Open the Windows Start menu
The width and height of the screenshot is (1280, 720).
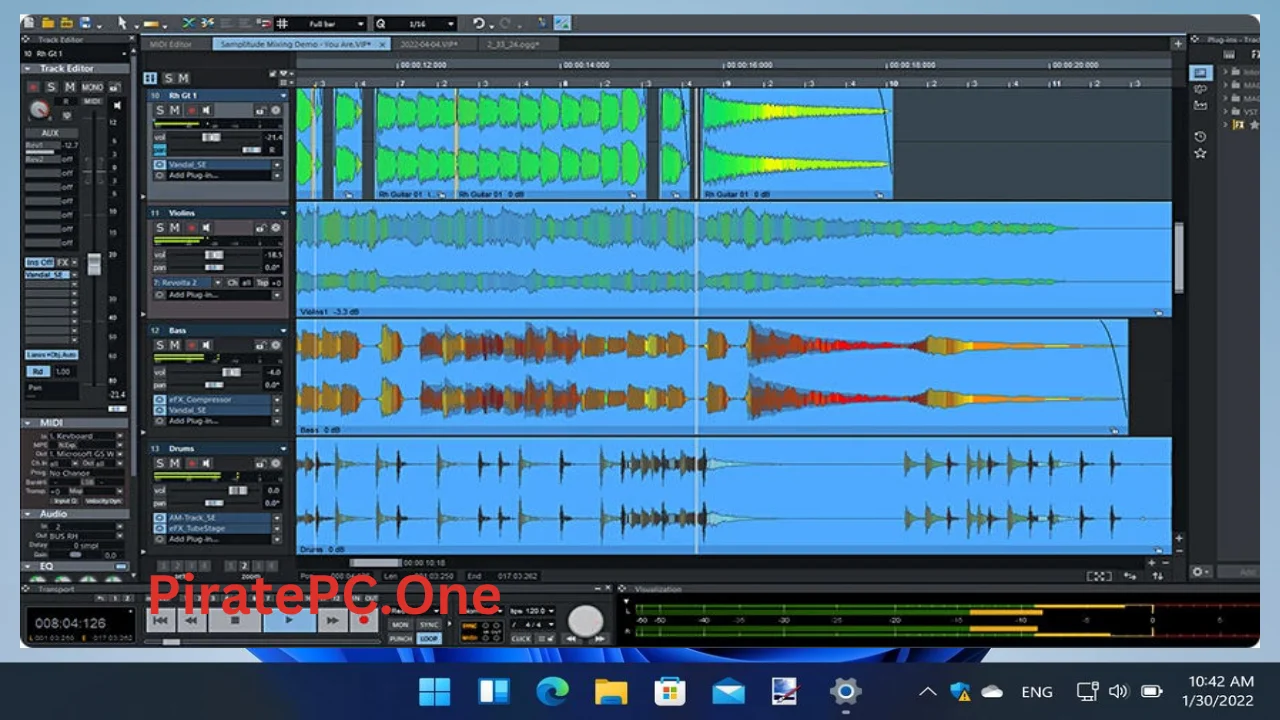(435, 691)
